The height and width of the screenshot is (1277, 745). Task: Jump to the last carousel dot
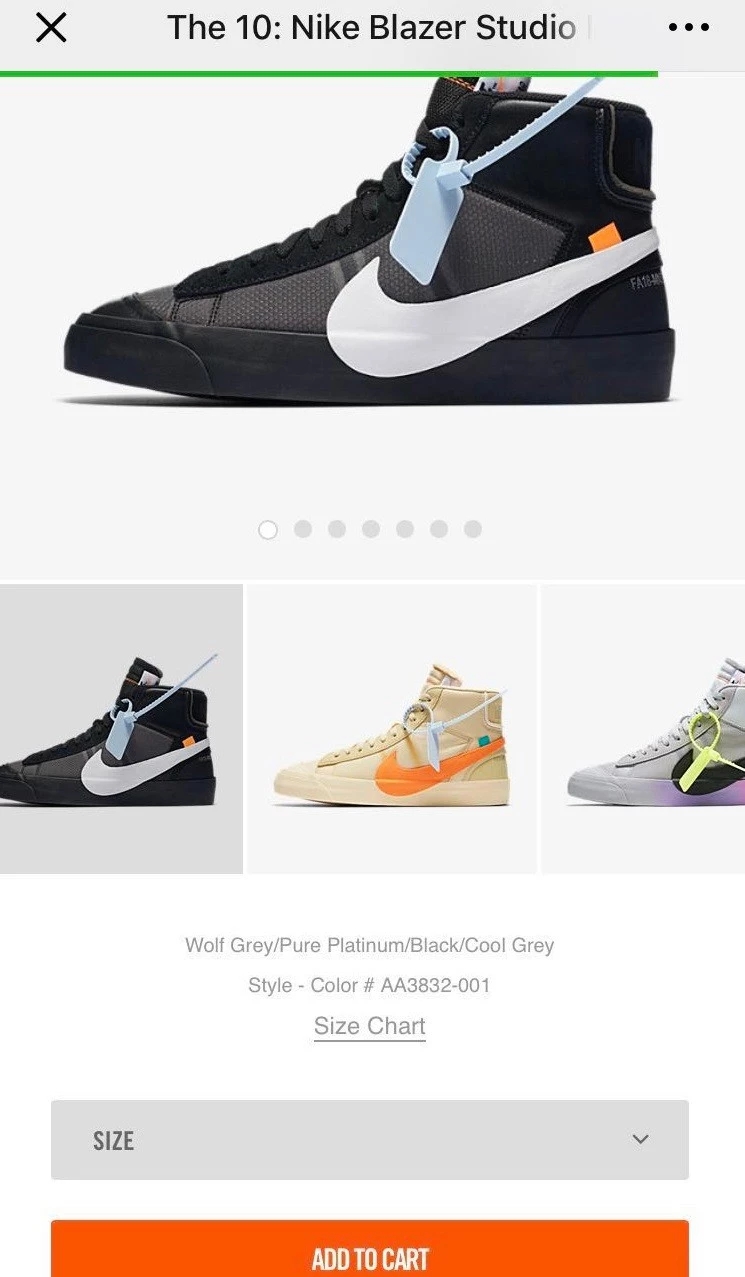point(473,529)
